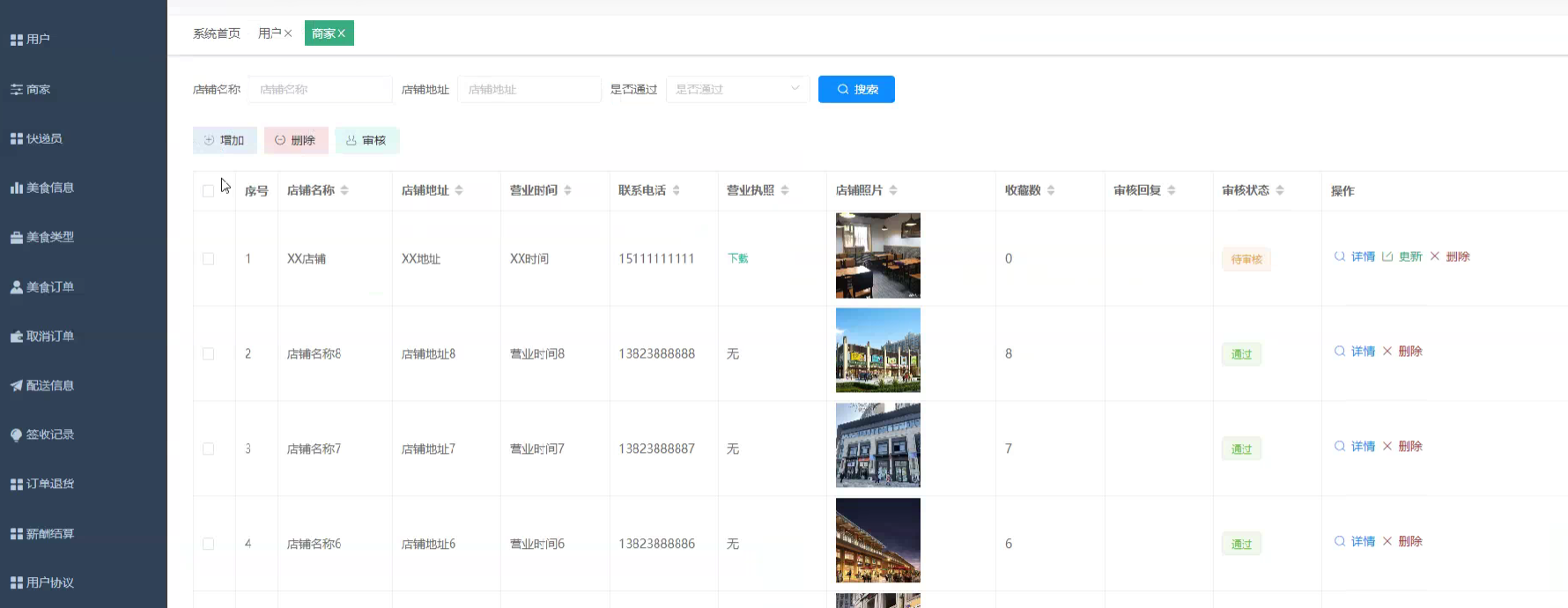Click 下载 link for XX店铺 license
Viewport: 1568px width, 608px height.
tap(737, 259)
